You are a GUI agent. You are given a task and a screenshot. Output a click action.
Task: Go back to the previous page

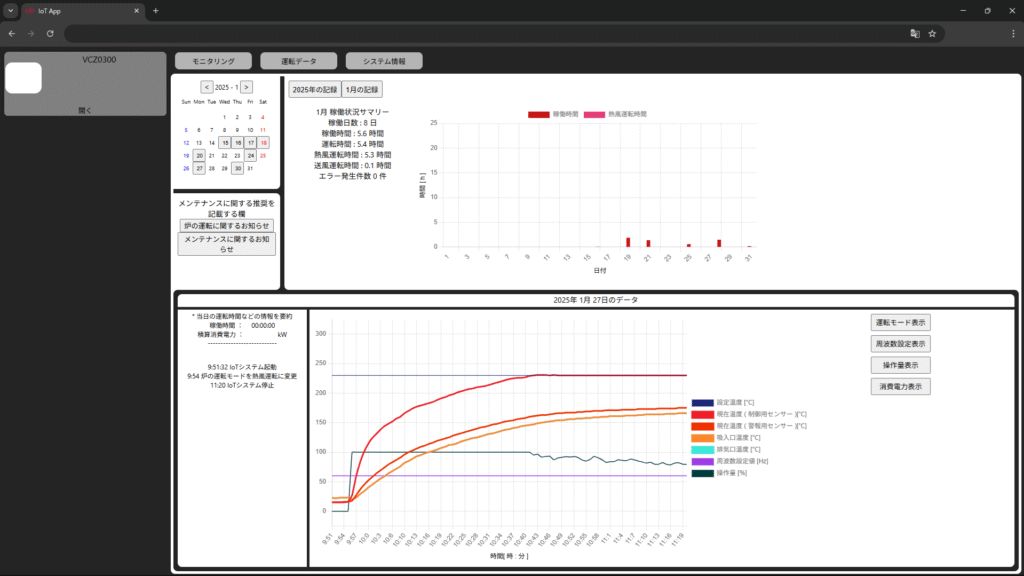12,33
